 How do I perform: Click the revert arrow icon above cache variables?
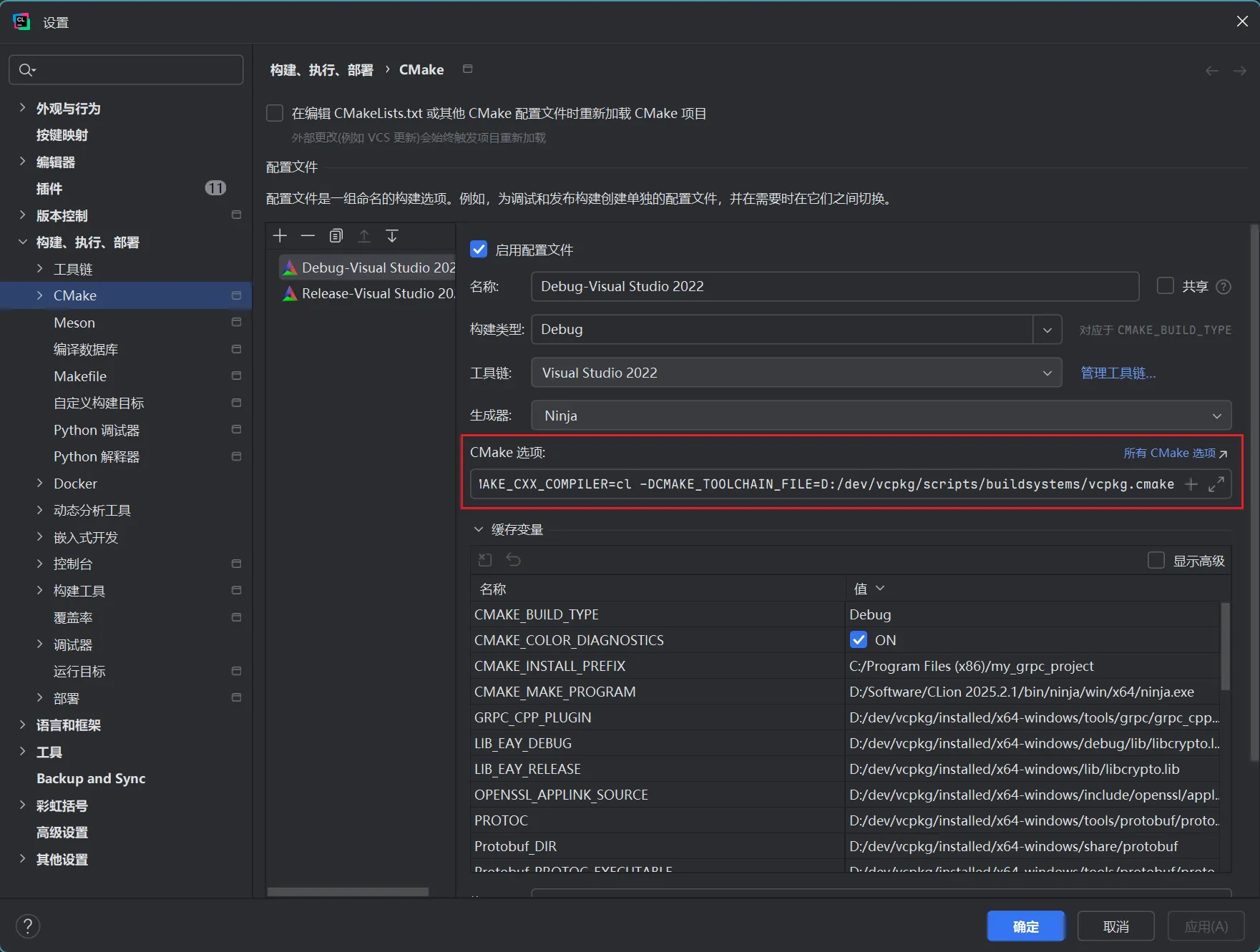[513, 559]
